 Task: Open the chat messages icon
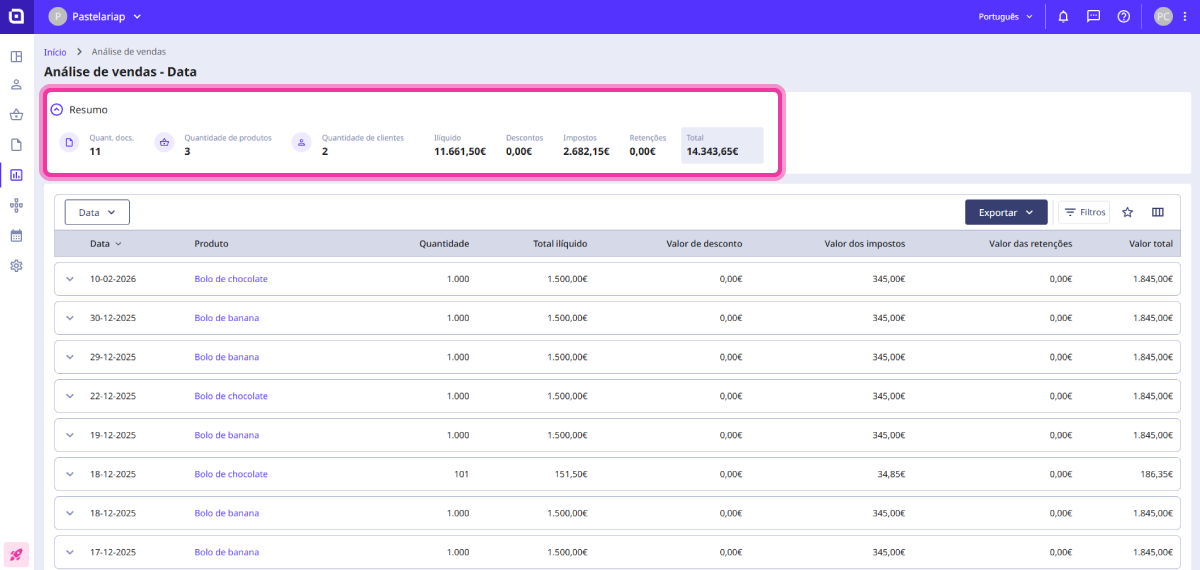[x=1093, y=16]
